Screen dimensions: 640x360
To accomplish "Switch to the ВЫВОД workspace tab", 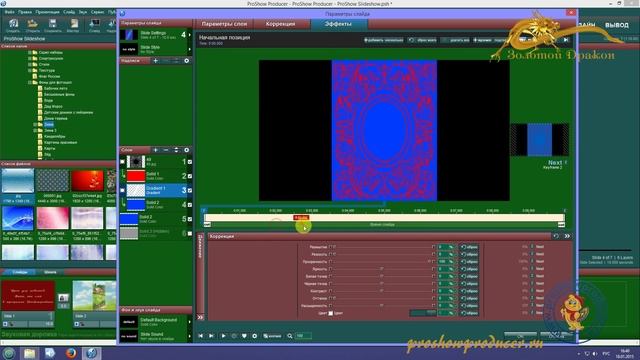I will click(x=617, y=25).
